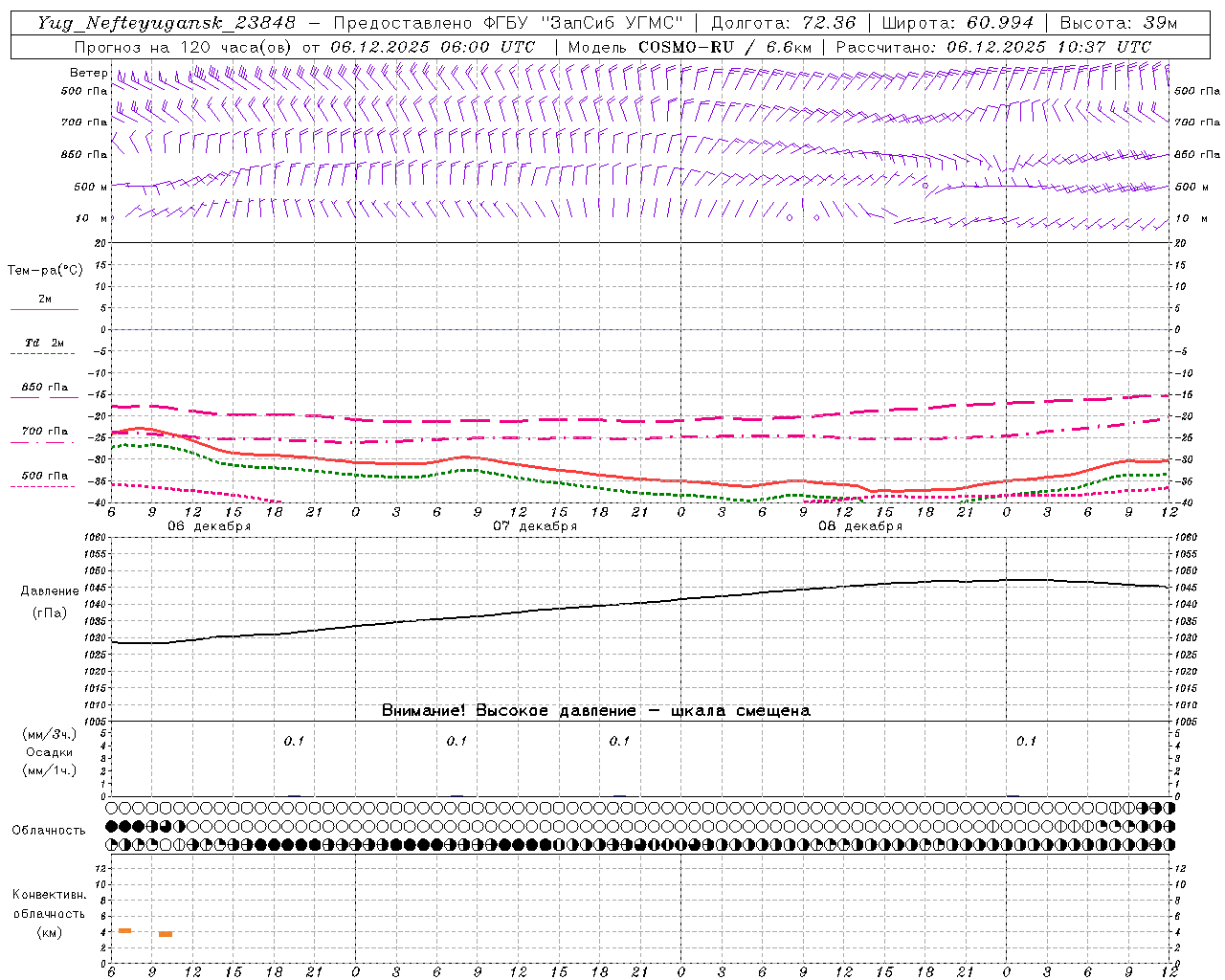The height and width of the screenshot is (980, 1225).
Task: Click the 'Облачность' cloudiness label
Action: 49,831
